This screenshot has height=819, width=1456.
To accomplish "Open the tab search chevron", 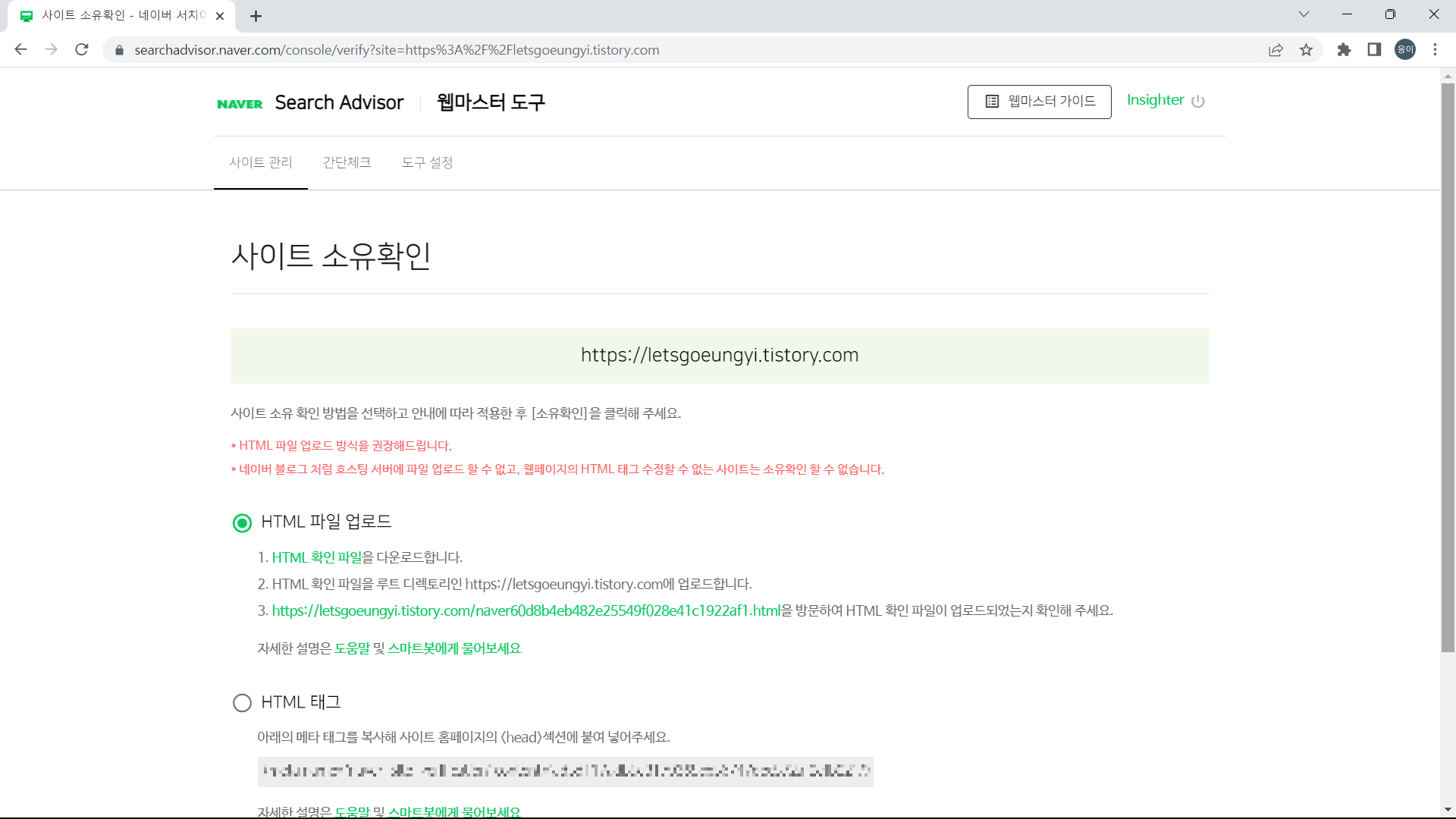I will [1304, 14].
